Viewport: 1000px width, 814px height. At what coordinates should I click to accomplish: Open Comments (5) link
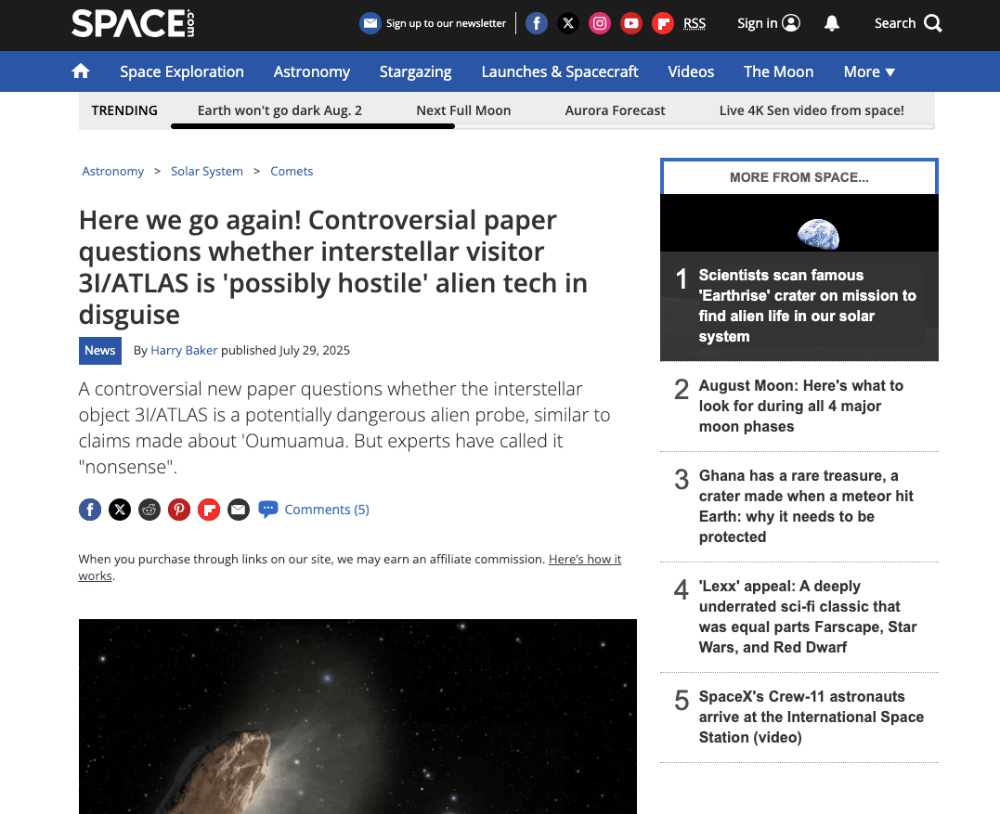tap(327, 509)
